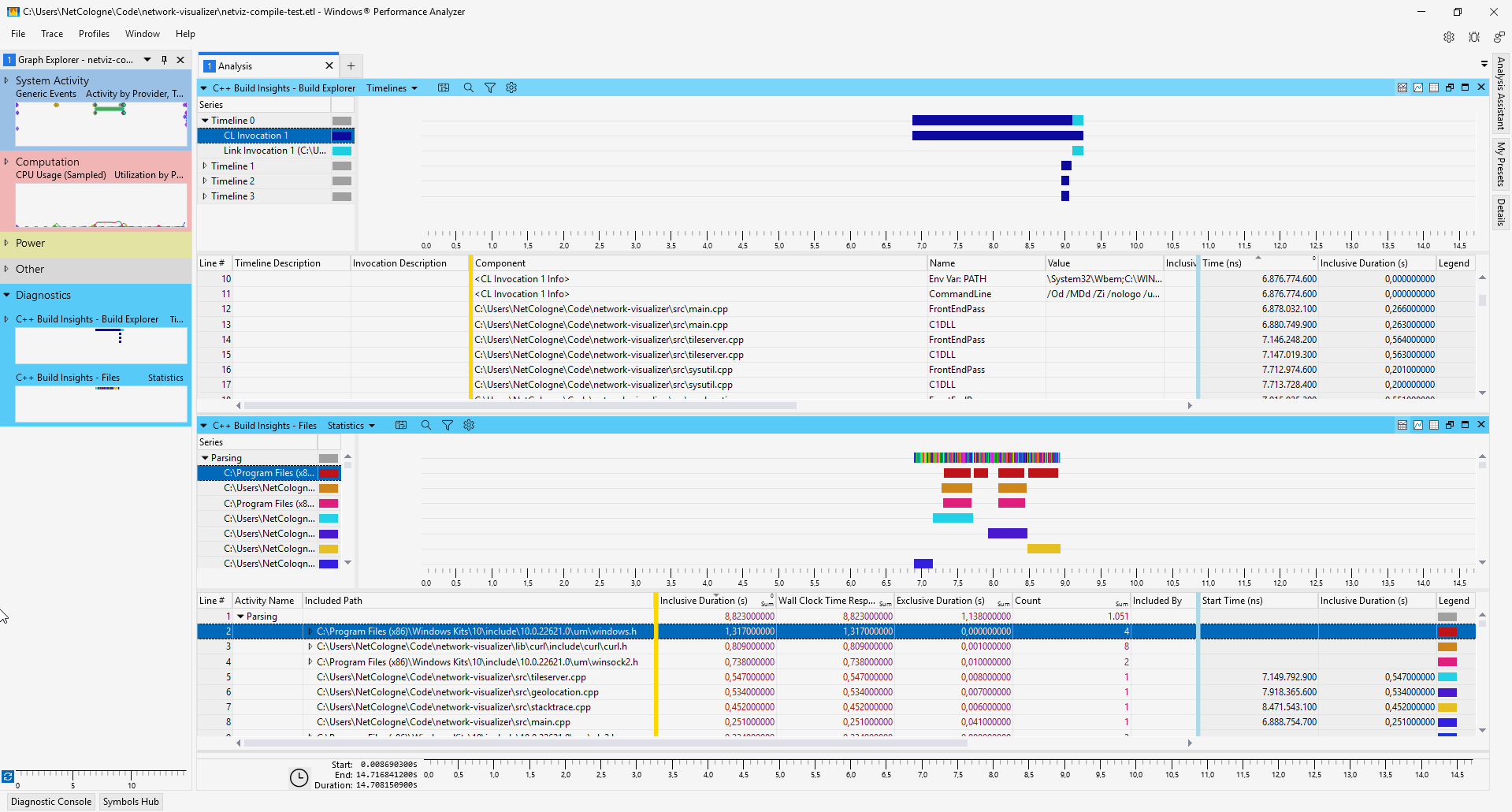1512x812 pixels.
Task: Click the horizontal scrollbar of Build Explorer table
Action: pos(520,406)
